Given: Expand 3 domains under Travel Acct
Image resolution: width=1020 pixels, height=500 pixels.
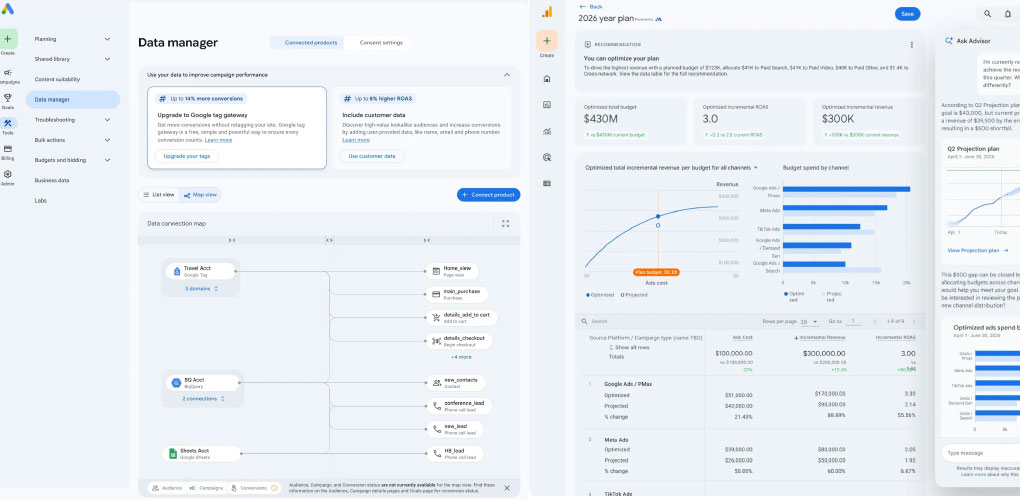Looking at the screenshot, I should click(201, 288).
